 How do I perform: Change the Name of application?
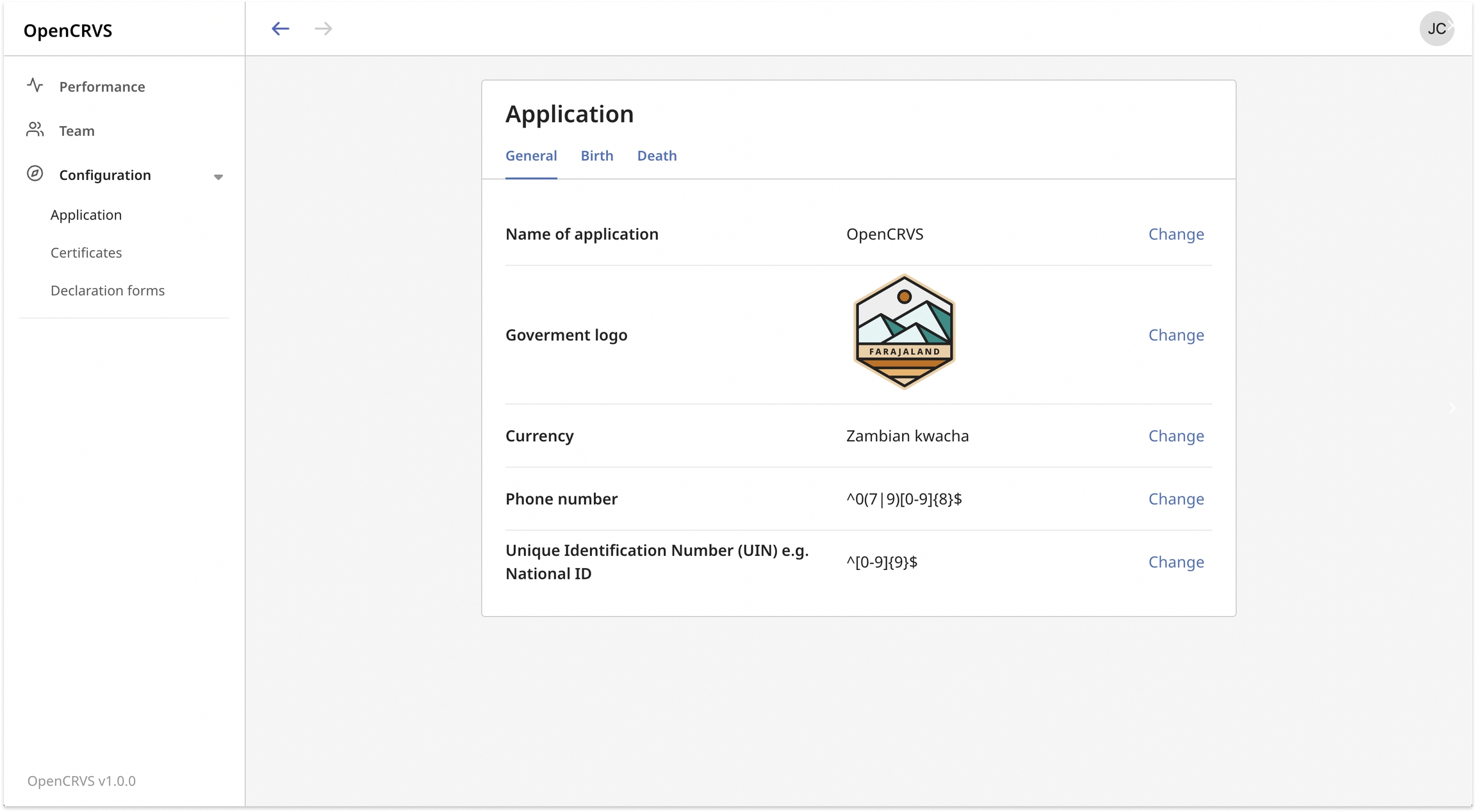pyautogui.click(x=1176, y=234)
